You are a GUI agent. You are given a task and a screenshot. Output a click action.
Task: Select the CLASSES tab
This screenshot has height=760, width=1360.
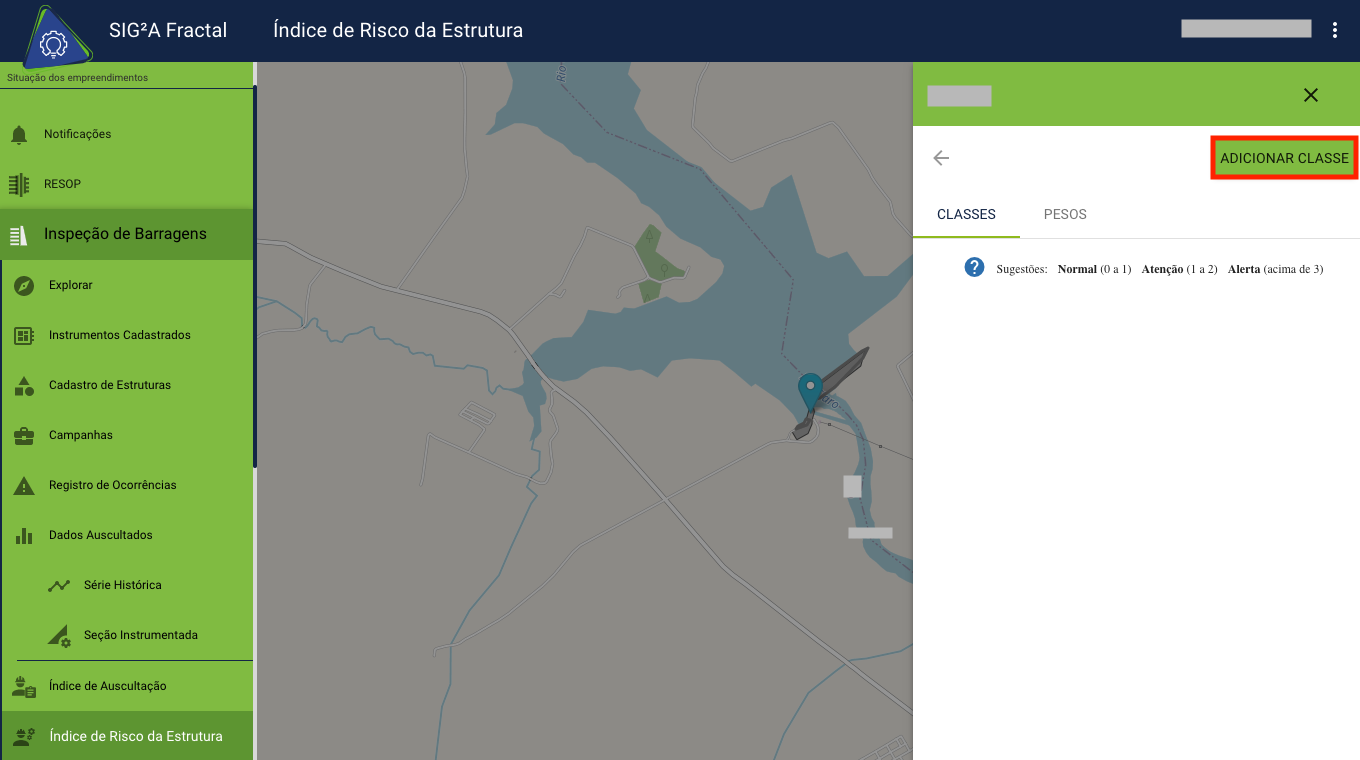pos(966,214)
